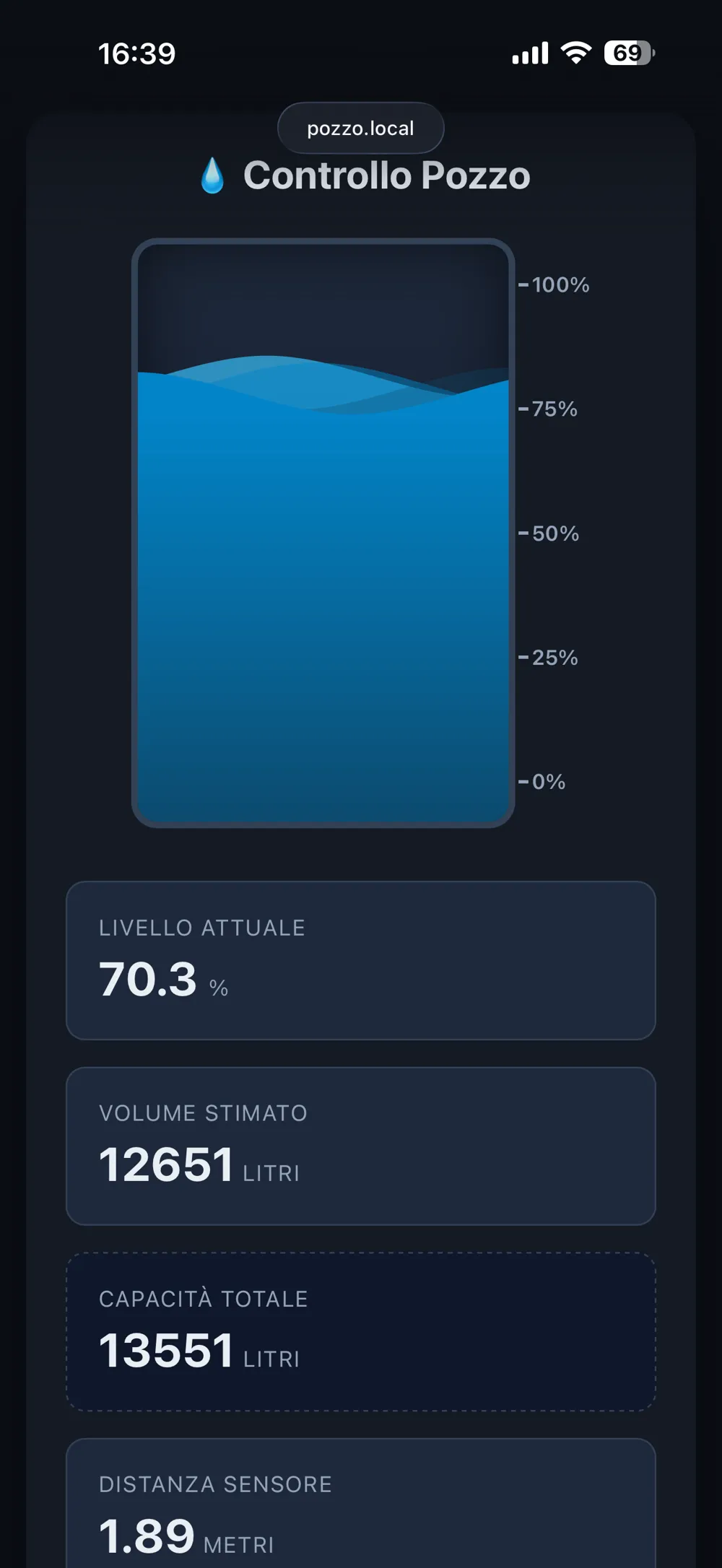Tap the battery indicator showing 69
722x1568 pixels.
point(630,53)
